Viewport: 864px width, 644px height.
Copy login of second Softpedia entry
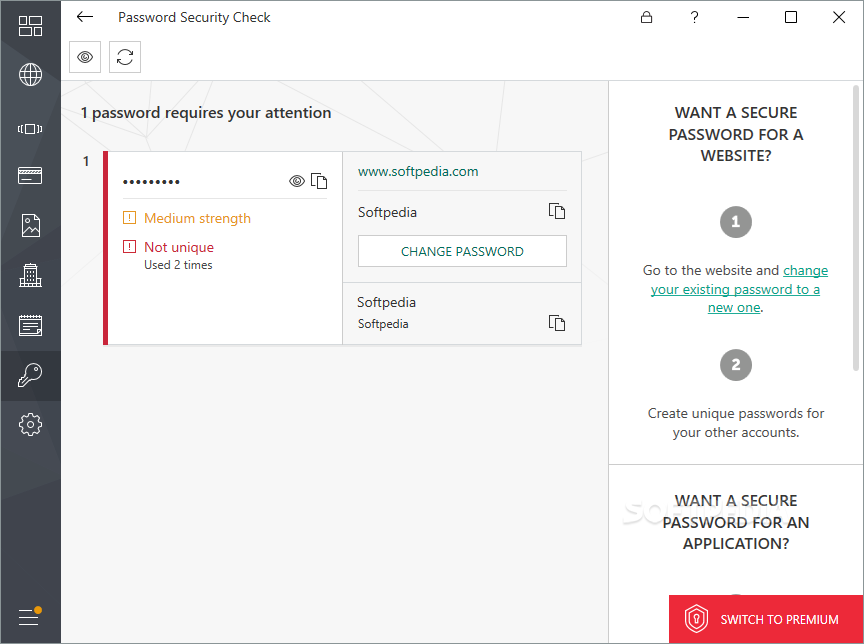[557, 323]
